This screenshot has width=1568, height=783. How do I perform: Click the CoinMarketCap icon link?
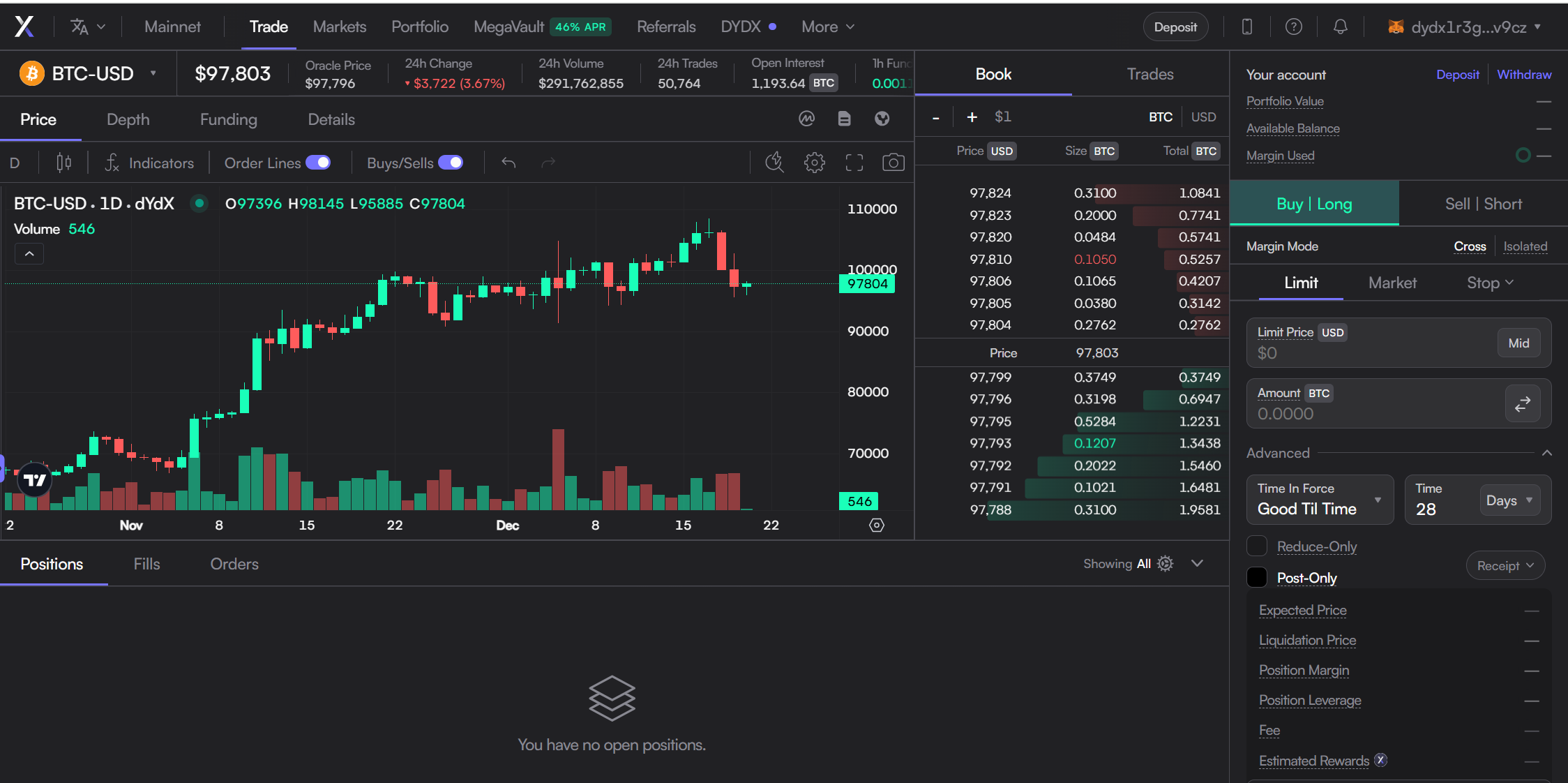click(x=807, y=119)
